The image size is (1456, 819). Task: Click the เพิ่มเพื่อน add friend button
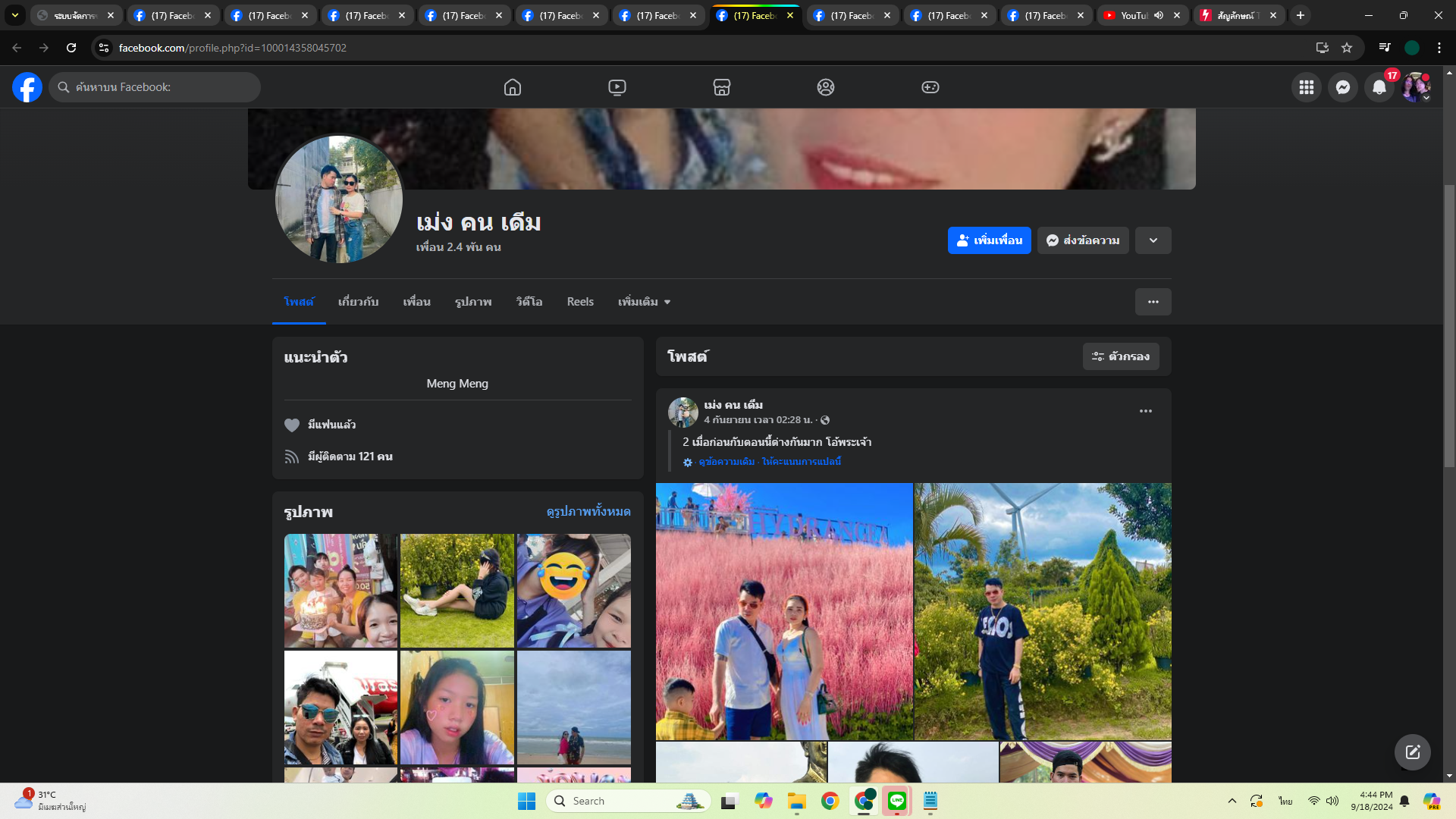tap(989, 240)
